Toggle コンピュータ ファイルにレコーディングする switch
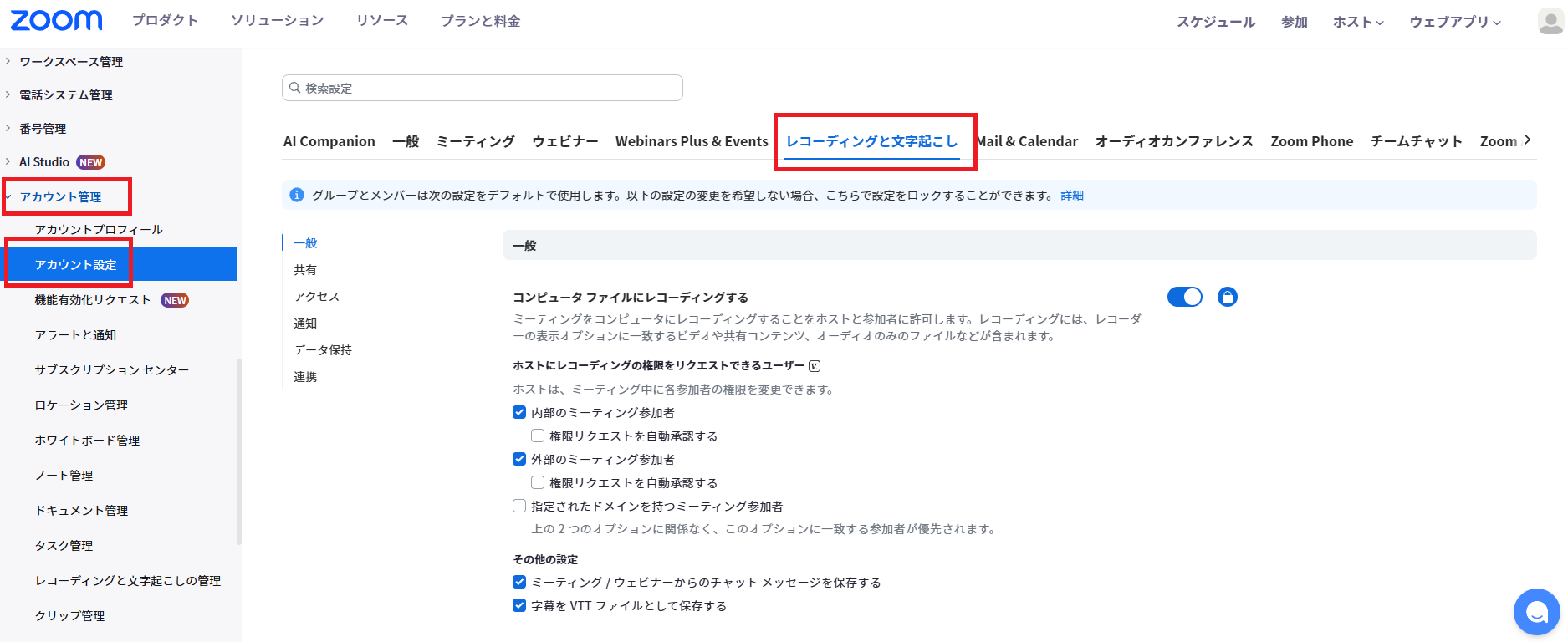The width and height of the screenshot is (1568, 642). click(1184, 297)
